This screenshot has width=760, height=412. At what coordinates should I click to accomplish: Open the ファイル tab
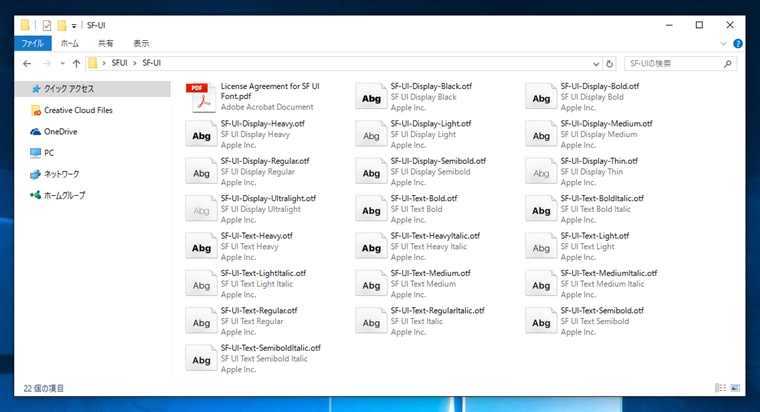click(x=32, y=44)
